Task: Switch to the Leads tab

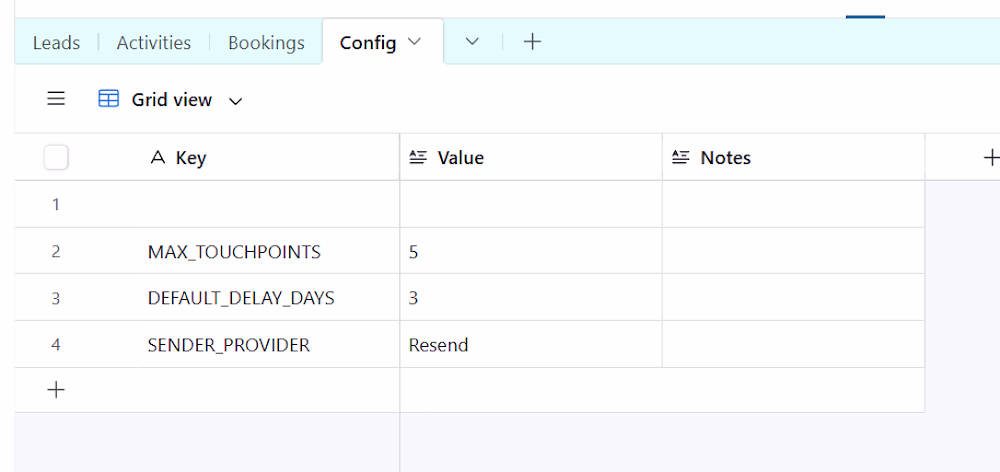Action: tap(56, 43)
